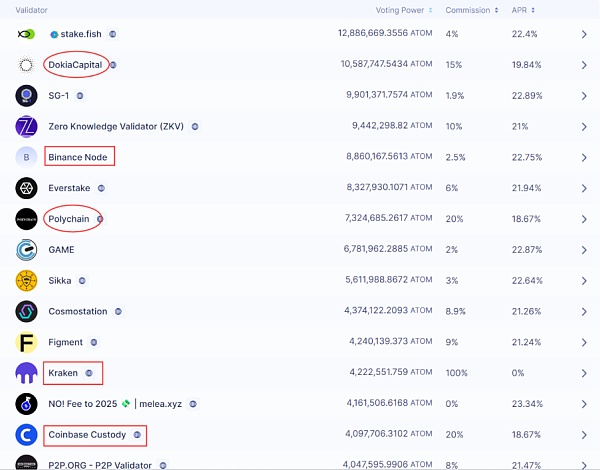Click the Coinbase Custody logo icon
Viewport: 600px width, 470px height.
26,435
